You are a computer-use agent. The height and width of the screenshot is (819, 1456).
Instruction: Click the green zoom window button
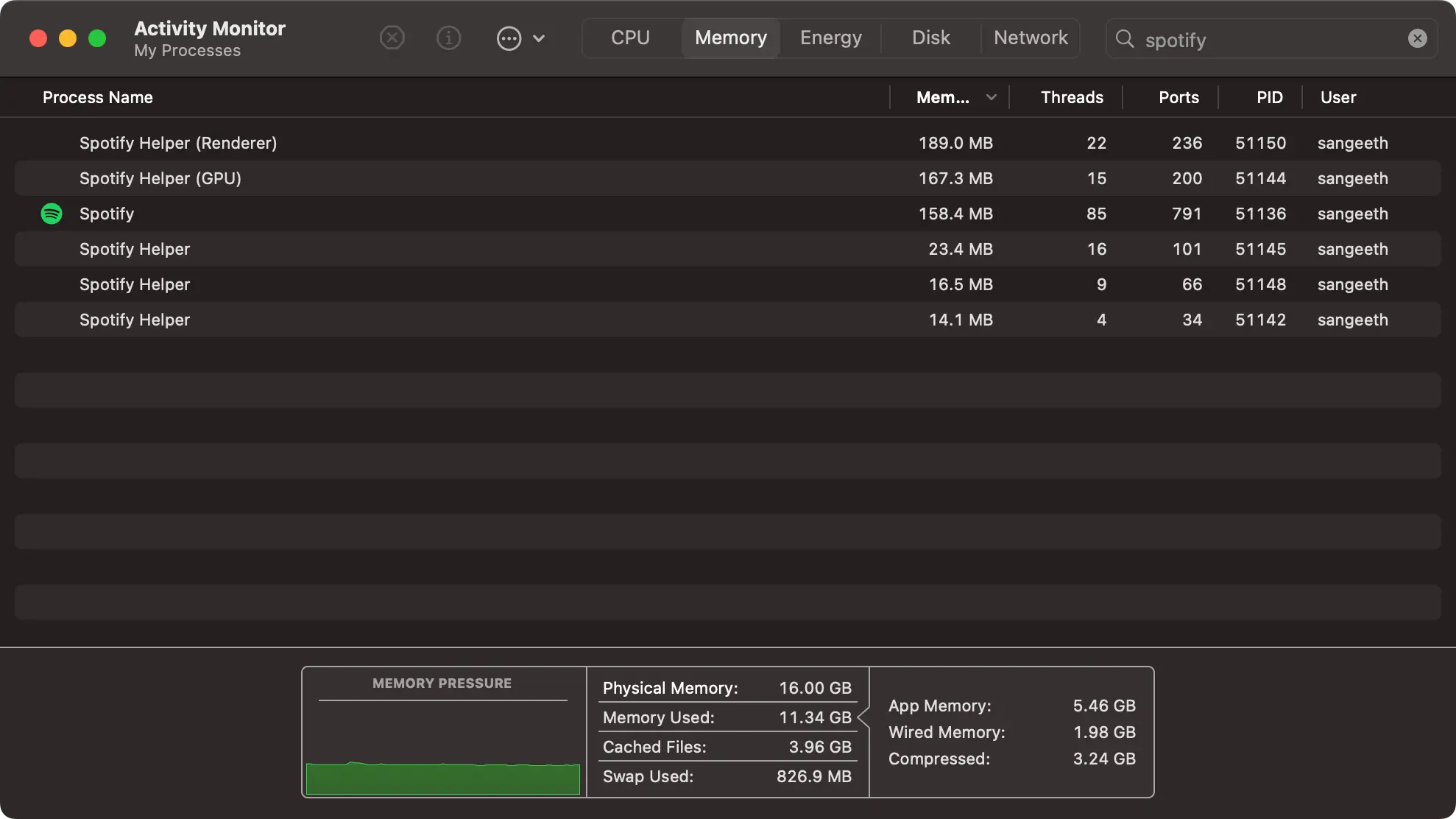pos(97,38)
